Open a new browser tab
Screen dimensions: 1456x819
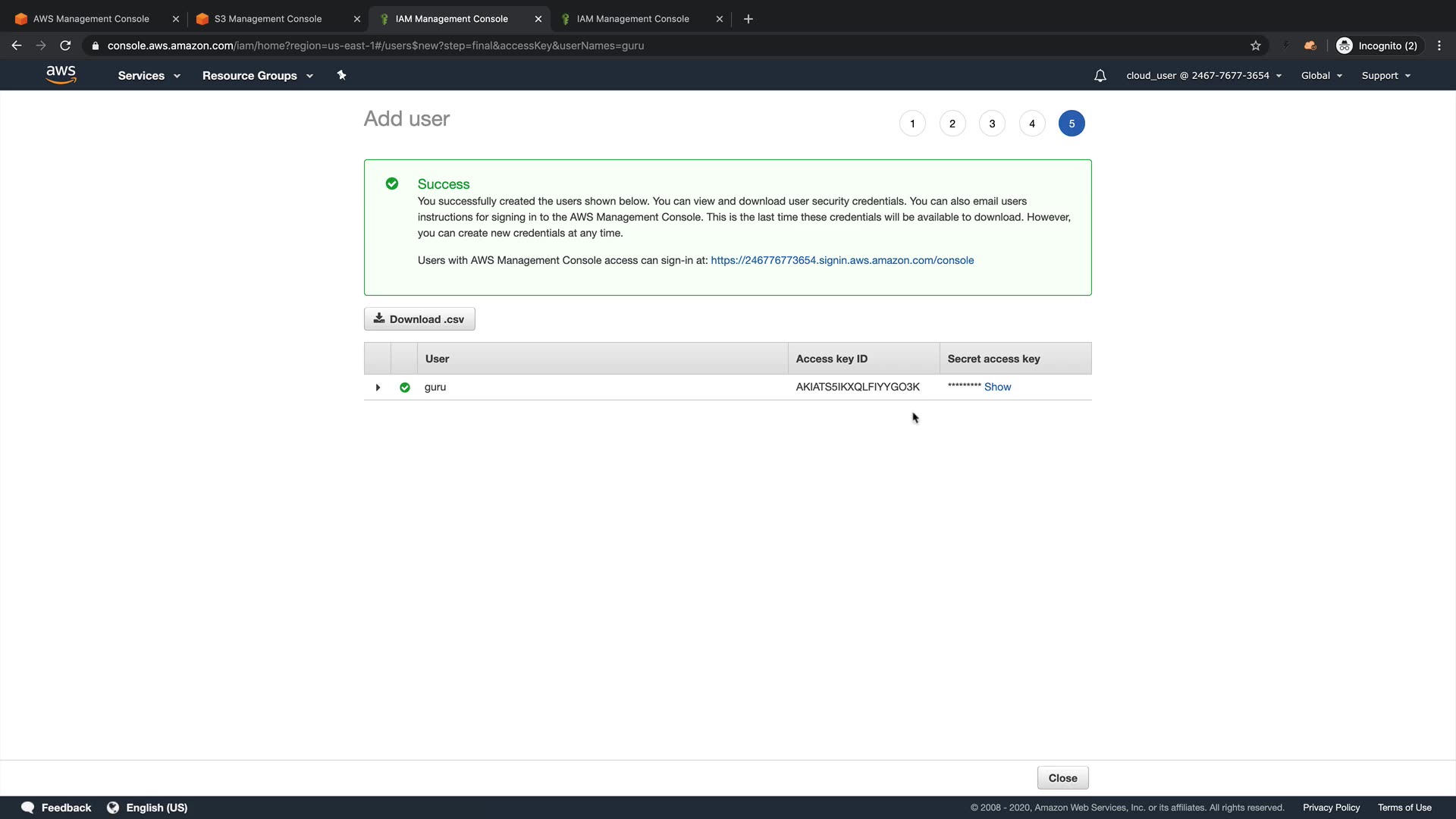point(748,19)
